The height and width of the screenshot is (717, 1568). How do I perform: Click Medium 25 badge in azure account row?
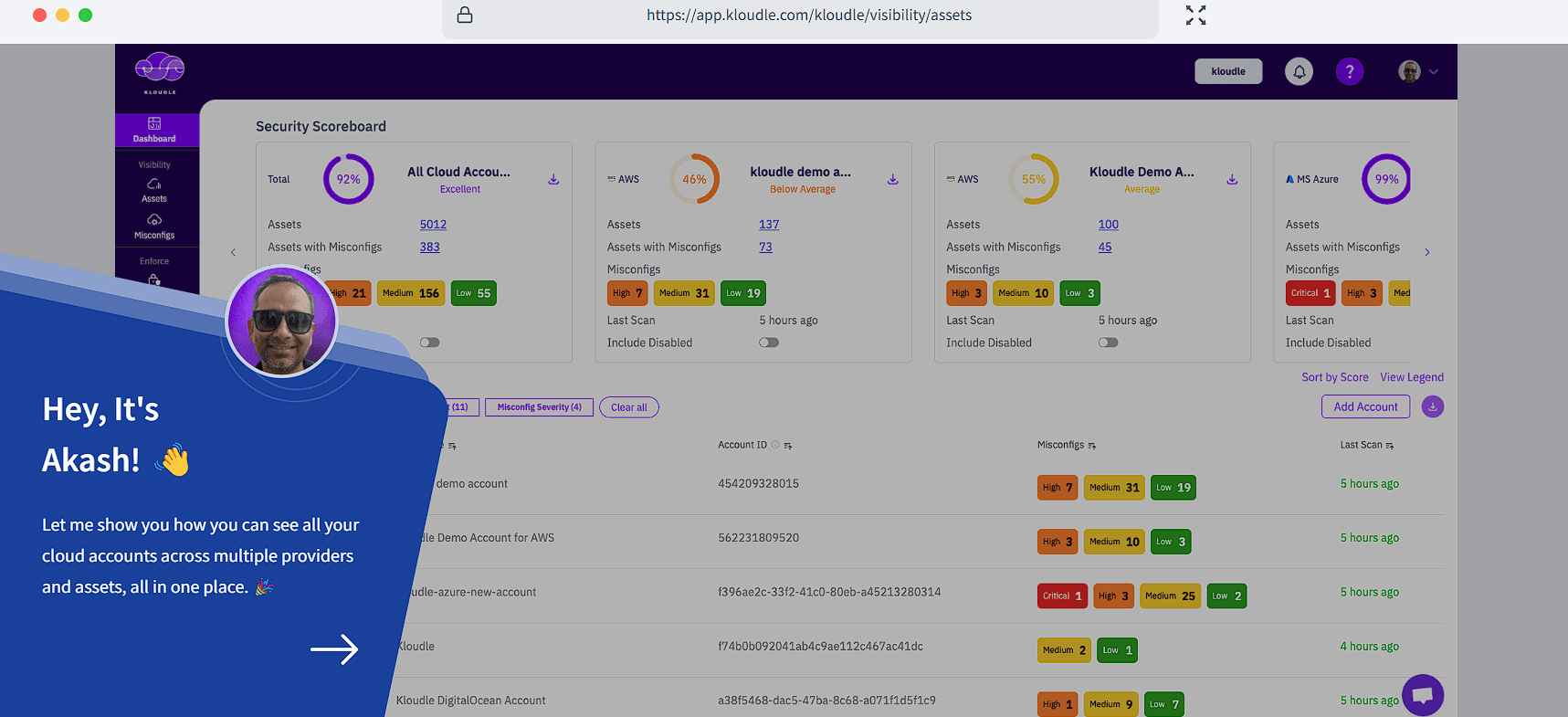(1170, 596)
